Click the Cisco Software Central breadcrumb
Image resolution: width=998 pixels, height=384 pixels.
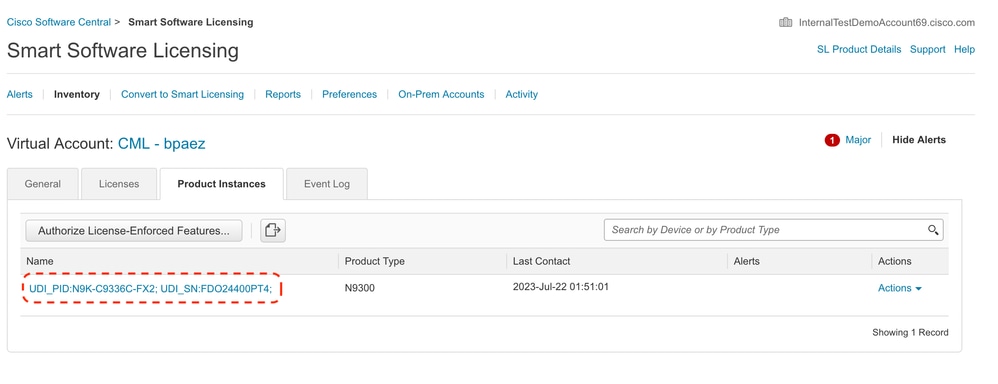click(59, 22)
